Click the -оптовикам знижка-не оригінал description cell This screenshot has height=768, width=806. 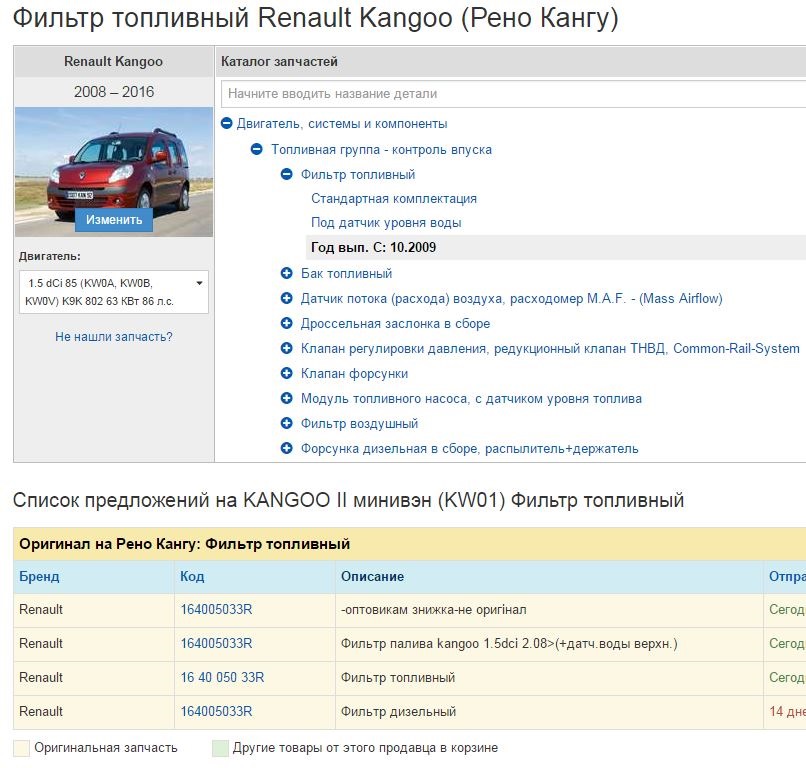(x=549, y=609)
